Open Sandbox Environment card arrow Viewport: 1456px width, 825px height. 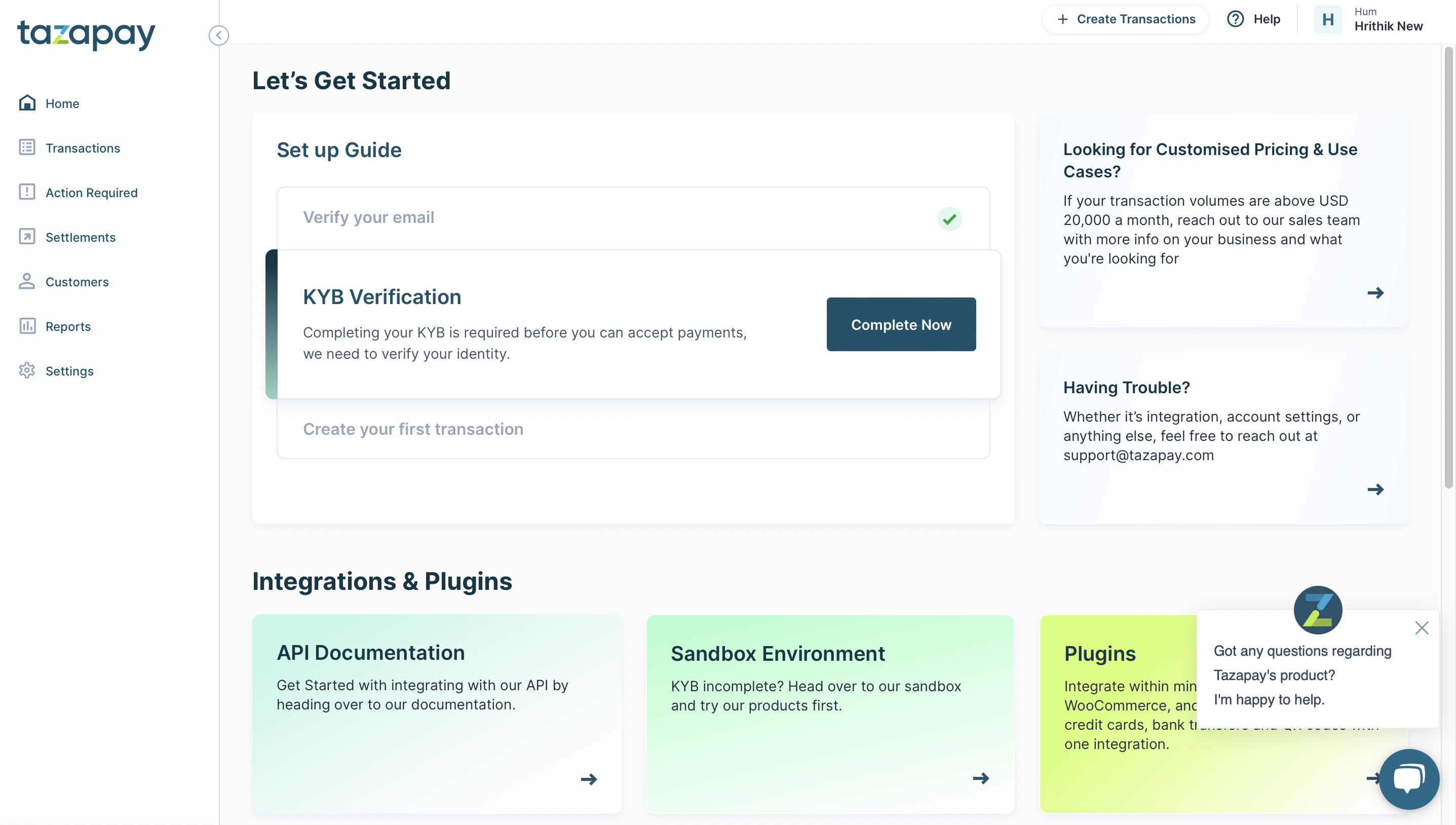click(980, 778)
